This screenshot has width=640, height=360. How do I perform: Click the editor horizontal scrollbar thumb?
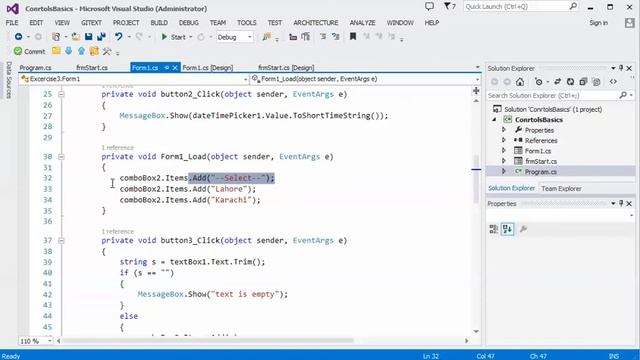(208, 340)
